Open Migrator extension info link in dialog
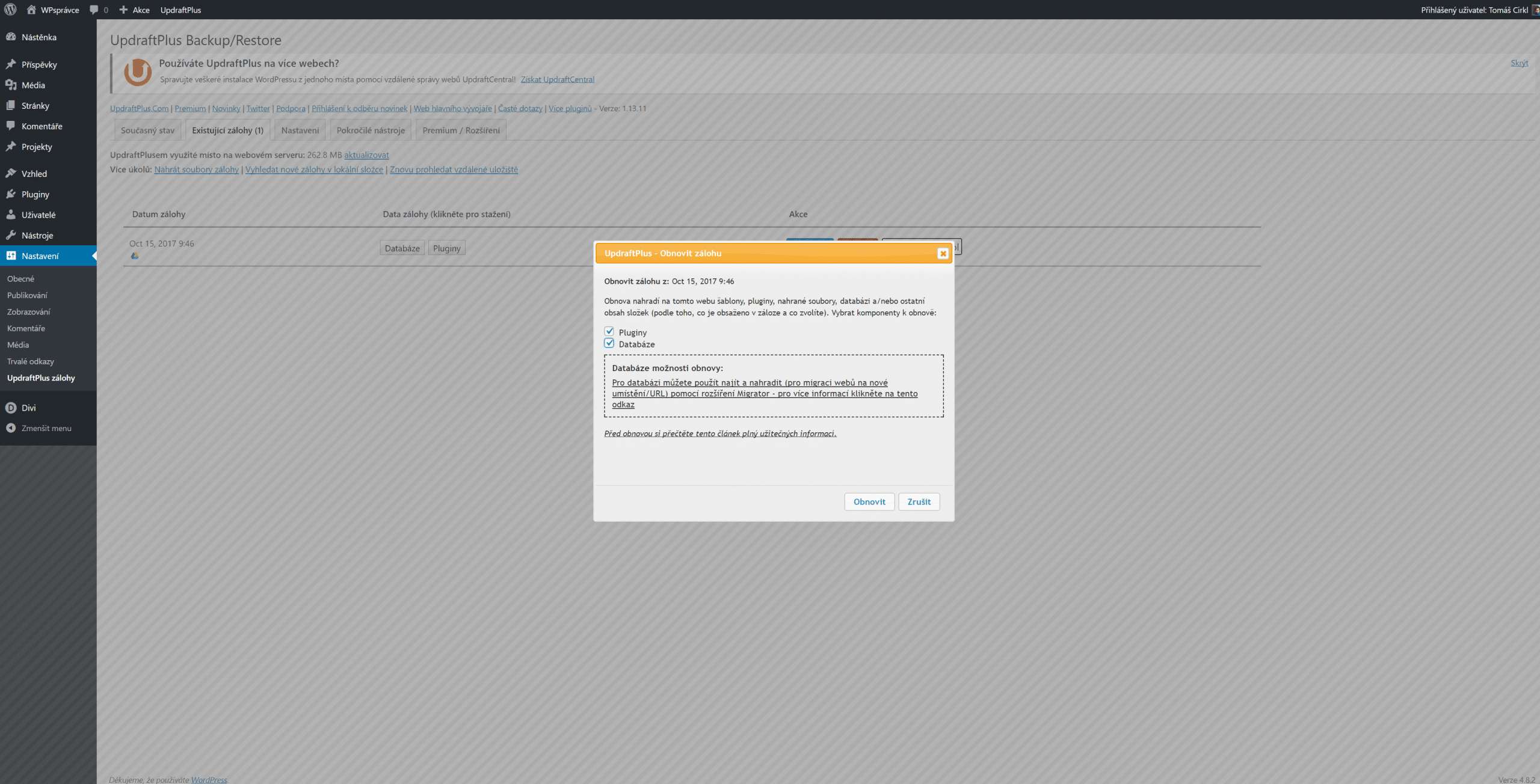 (x=765, y=393)
